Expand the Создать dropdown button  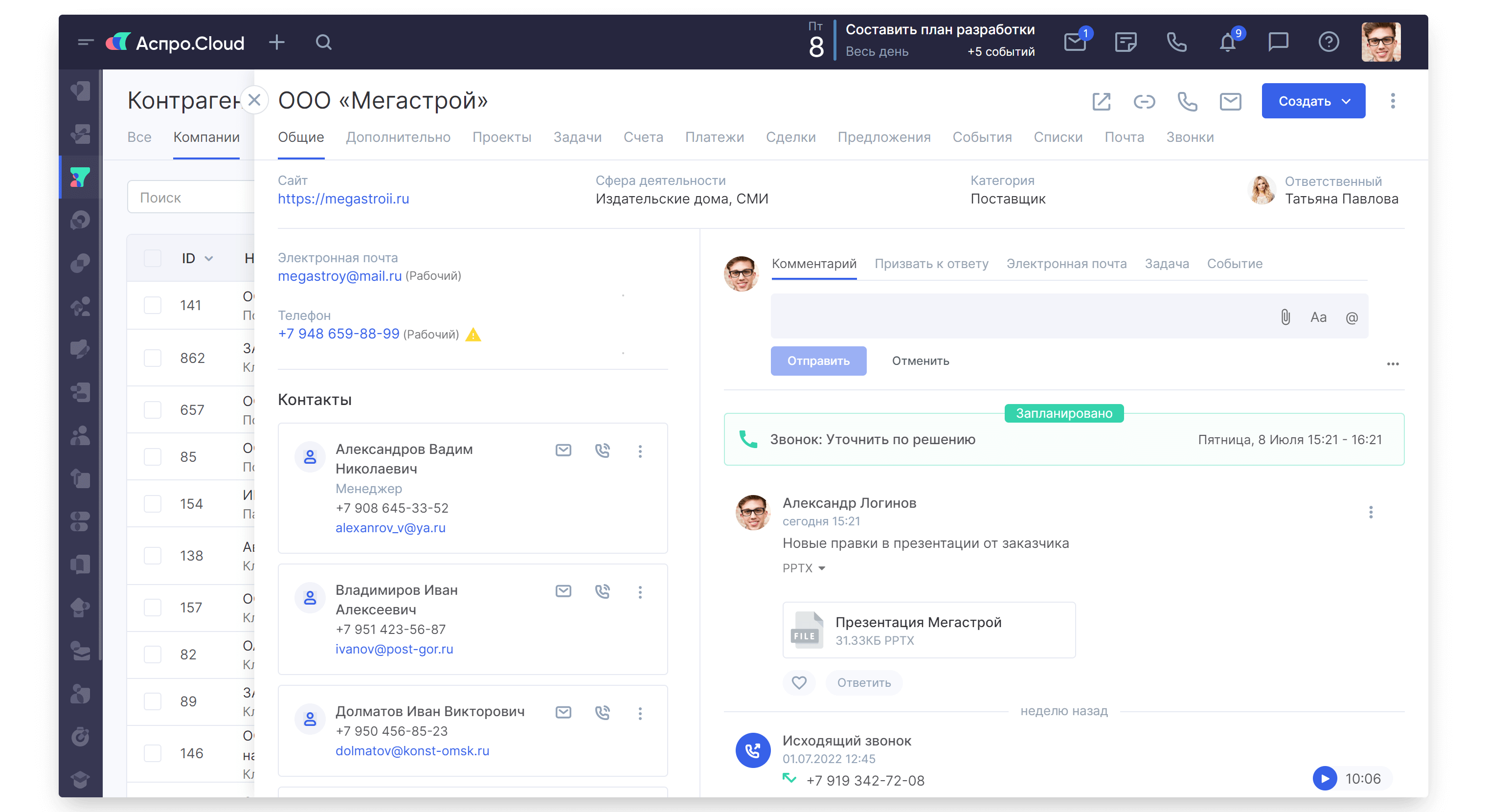click(1313, 101)
